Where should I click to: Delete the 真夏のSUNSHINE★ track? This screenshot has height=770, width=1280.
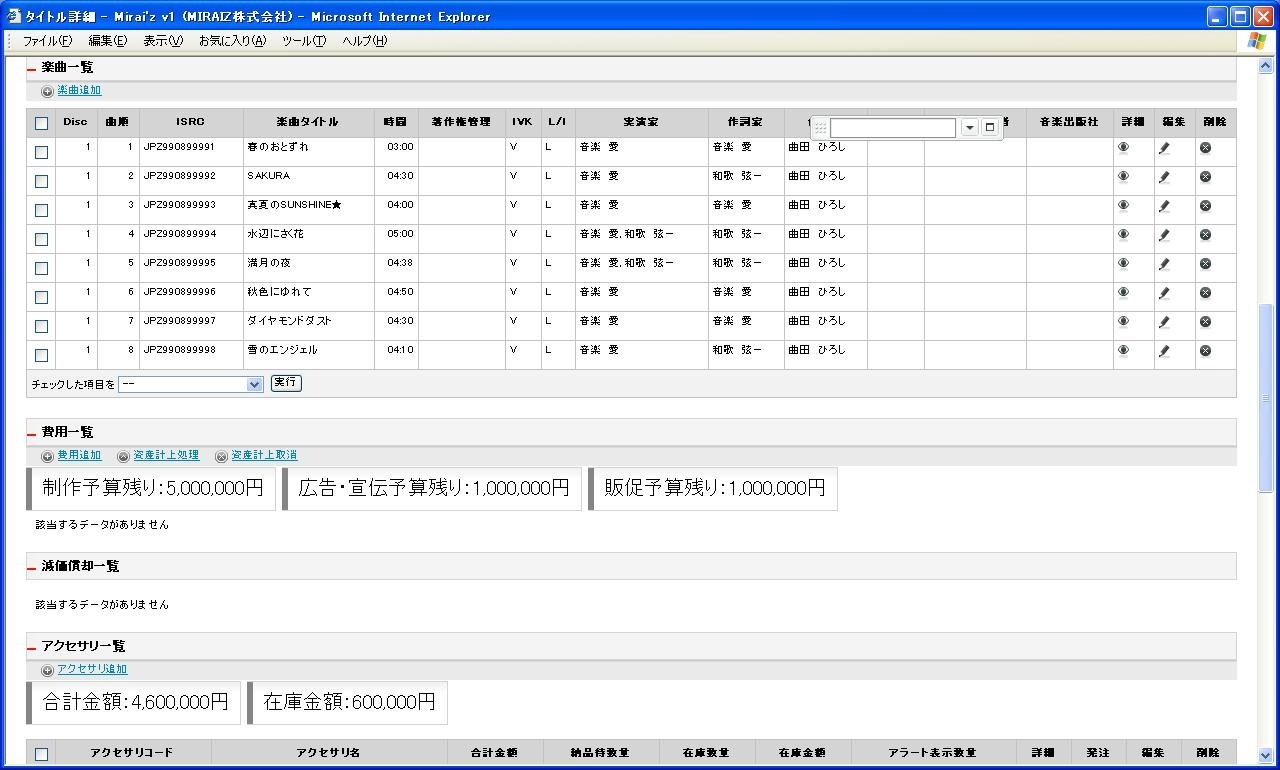(1205, 206)
